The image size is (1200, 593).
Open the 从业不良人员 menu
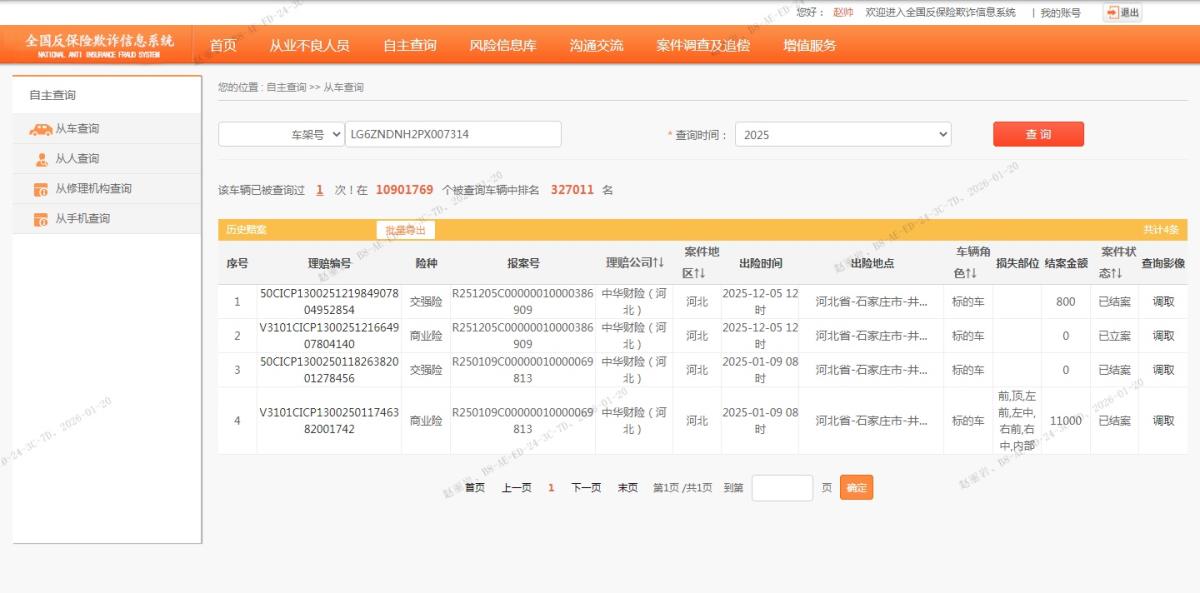point(309,45)
